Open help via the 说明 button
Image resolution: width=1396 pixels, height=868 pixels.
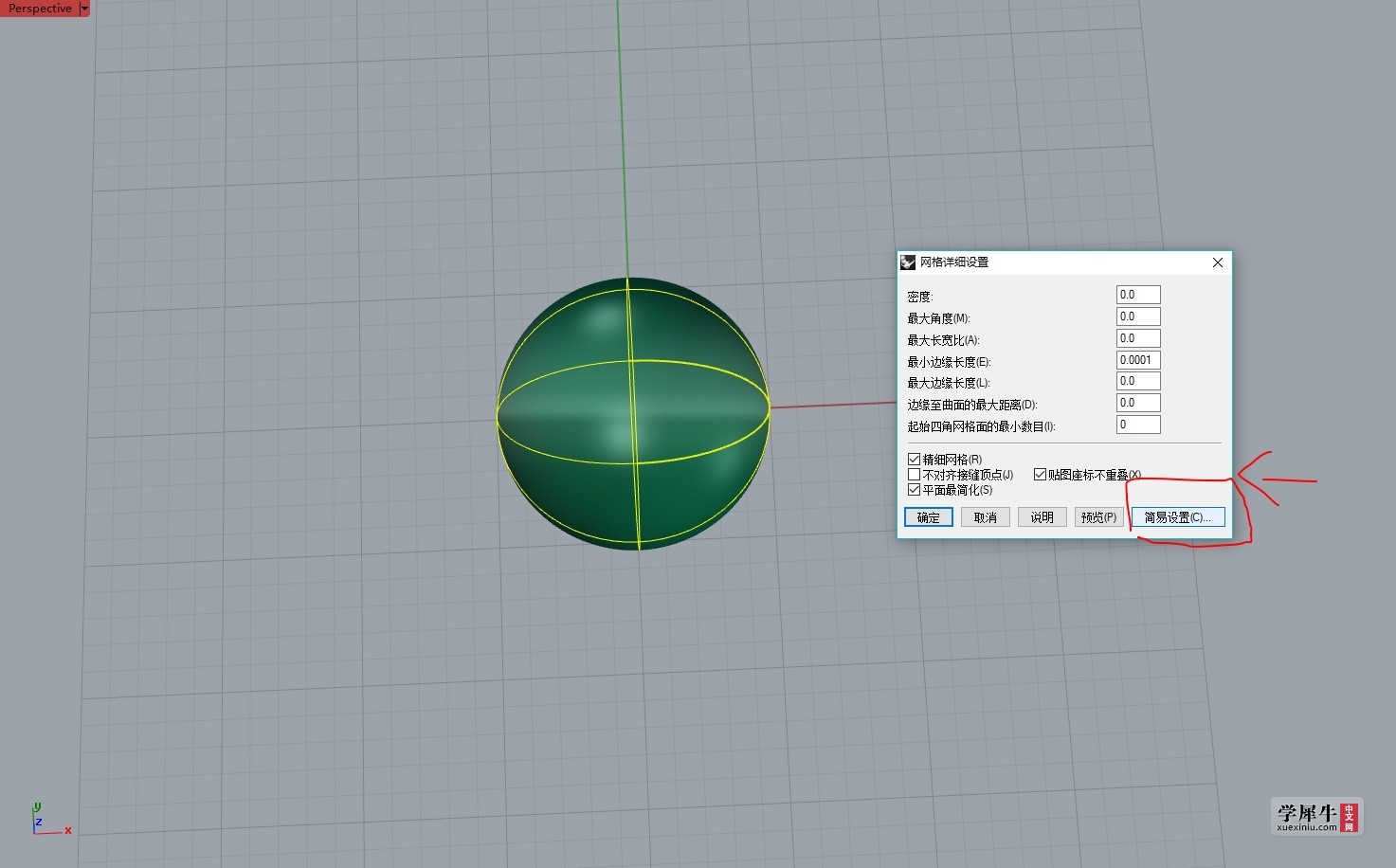tap(1042, 517)
